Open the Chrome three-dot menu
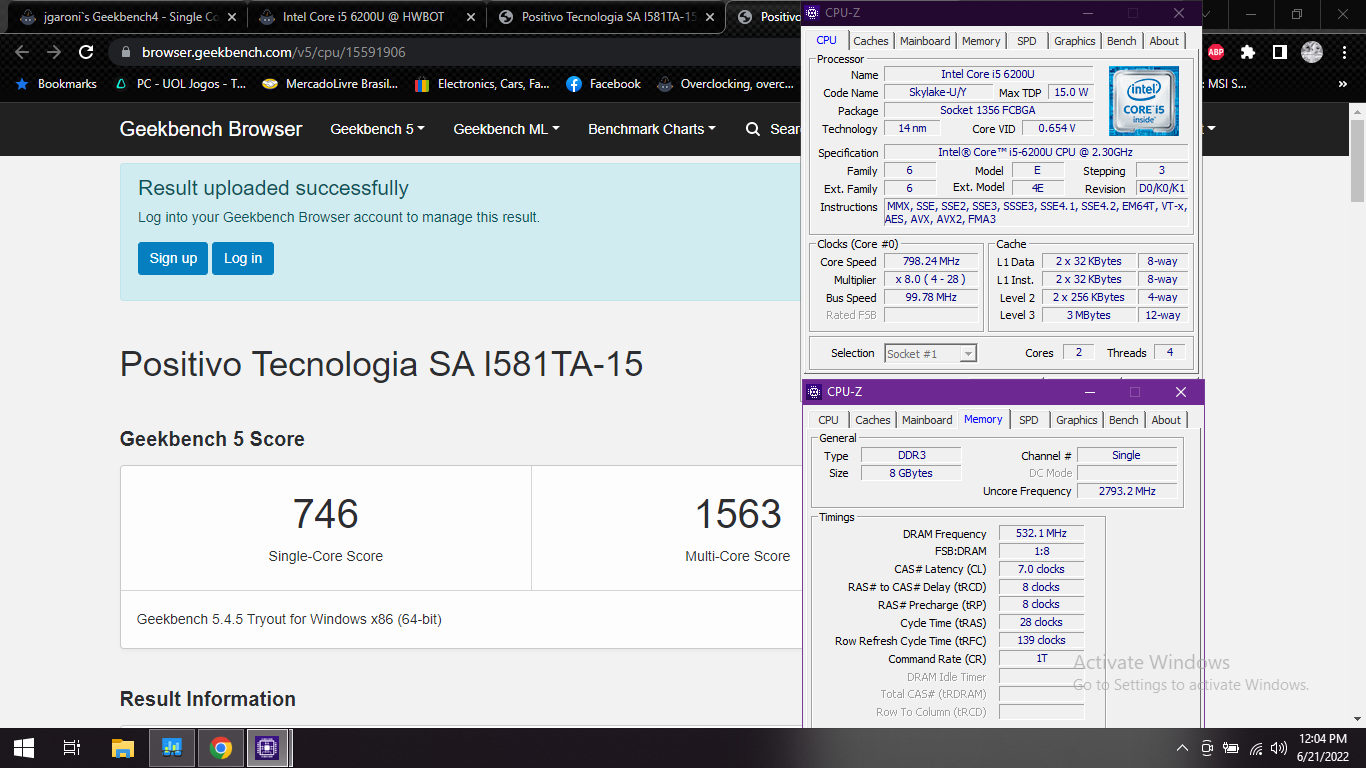This screenshot has height=768, width=1366. coord(1343,52)
